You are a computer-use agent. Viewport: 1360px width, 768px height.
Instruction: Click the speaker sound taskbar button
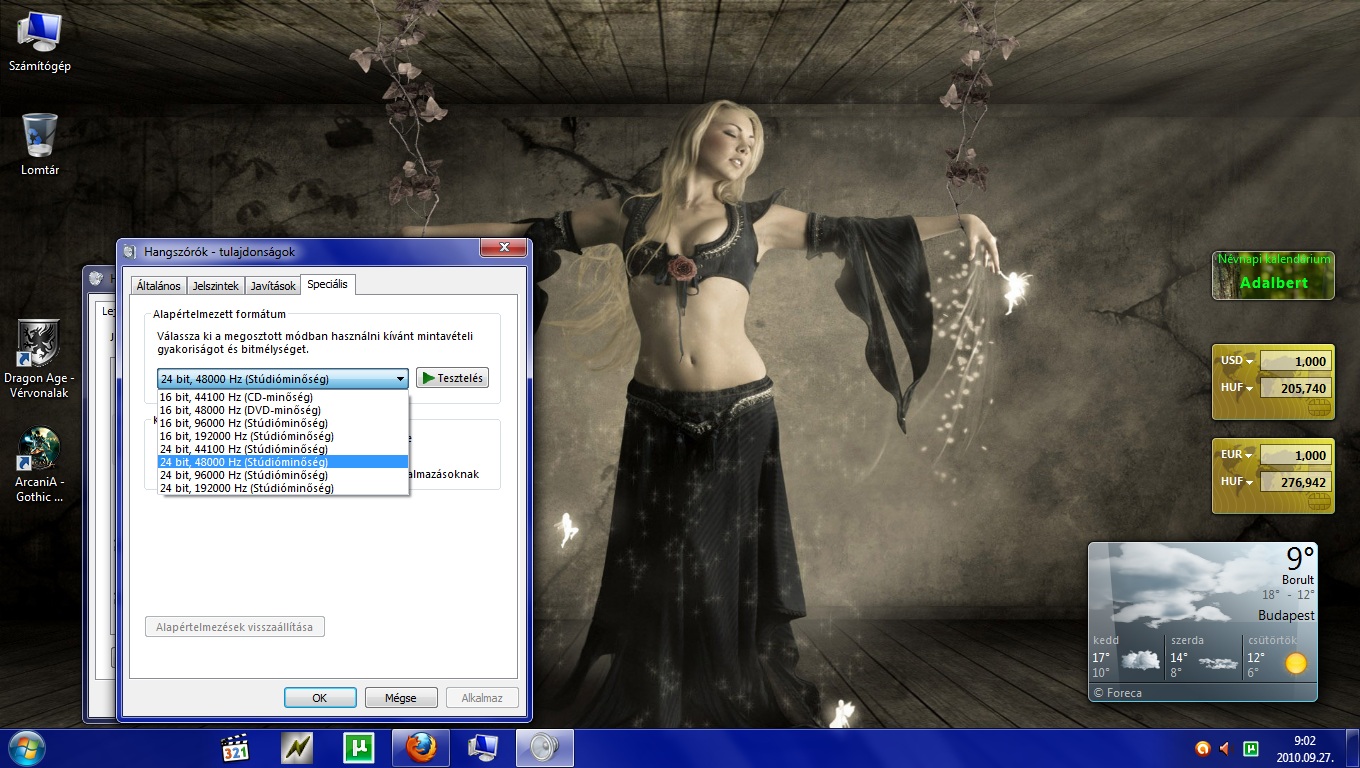[x=545, y=748]
